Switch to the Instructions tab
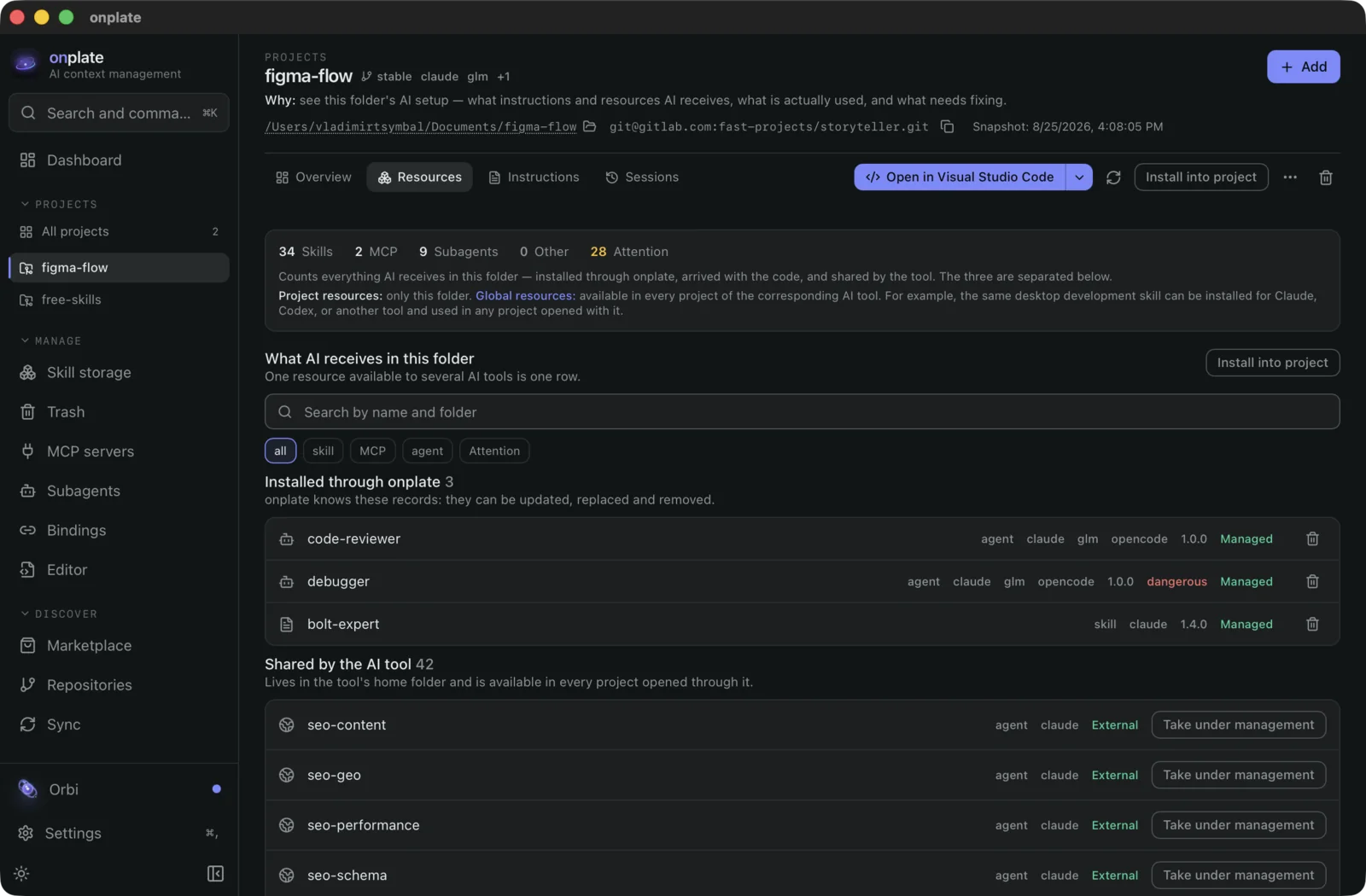1366x896 pixels. click(x=534, y=177)
